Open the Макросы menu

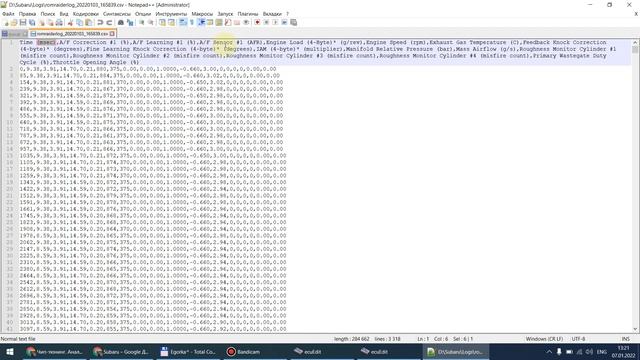coord(202,14)
